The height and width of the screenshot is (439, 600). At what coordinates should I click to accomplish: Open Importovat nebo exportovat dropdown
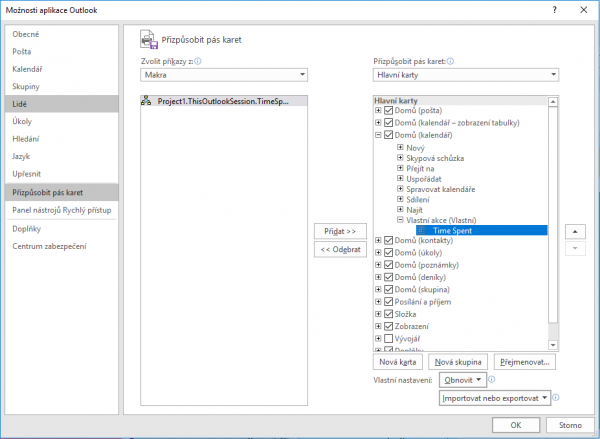(495, 398)
